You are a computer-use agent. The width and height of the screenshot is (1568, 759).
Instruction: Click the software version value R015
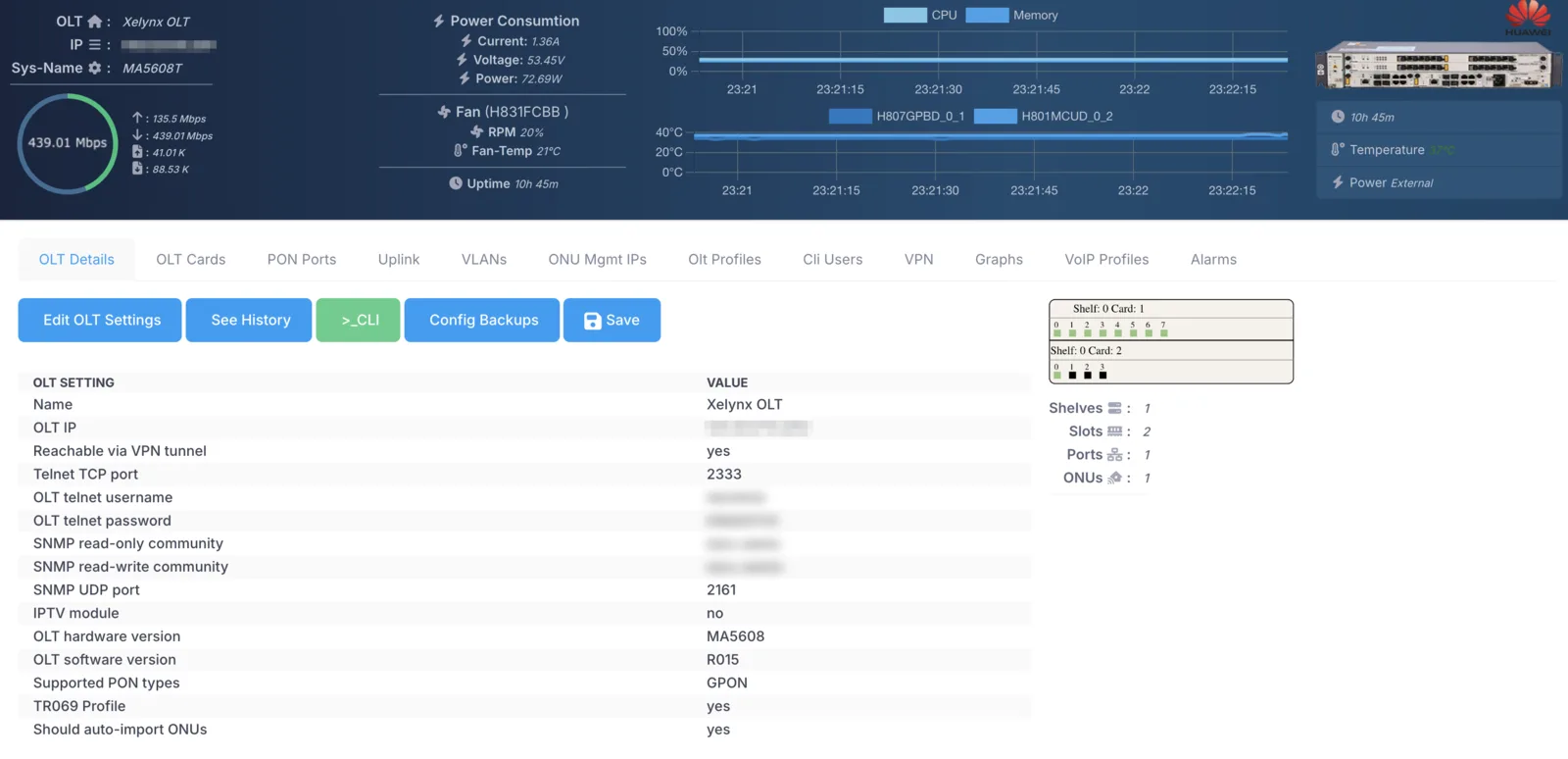(x=723, y=660)
